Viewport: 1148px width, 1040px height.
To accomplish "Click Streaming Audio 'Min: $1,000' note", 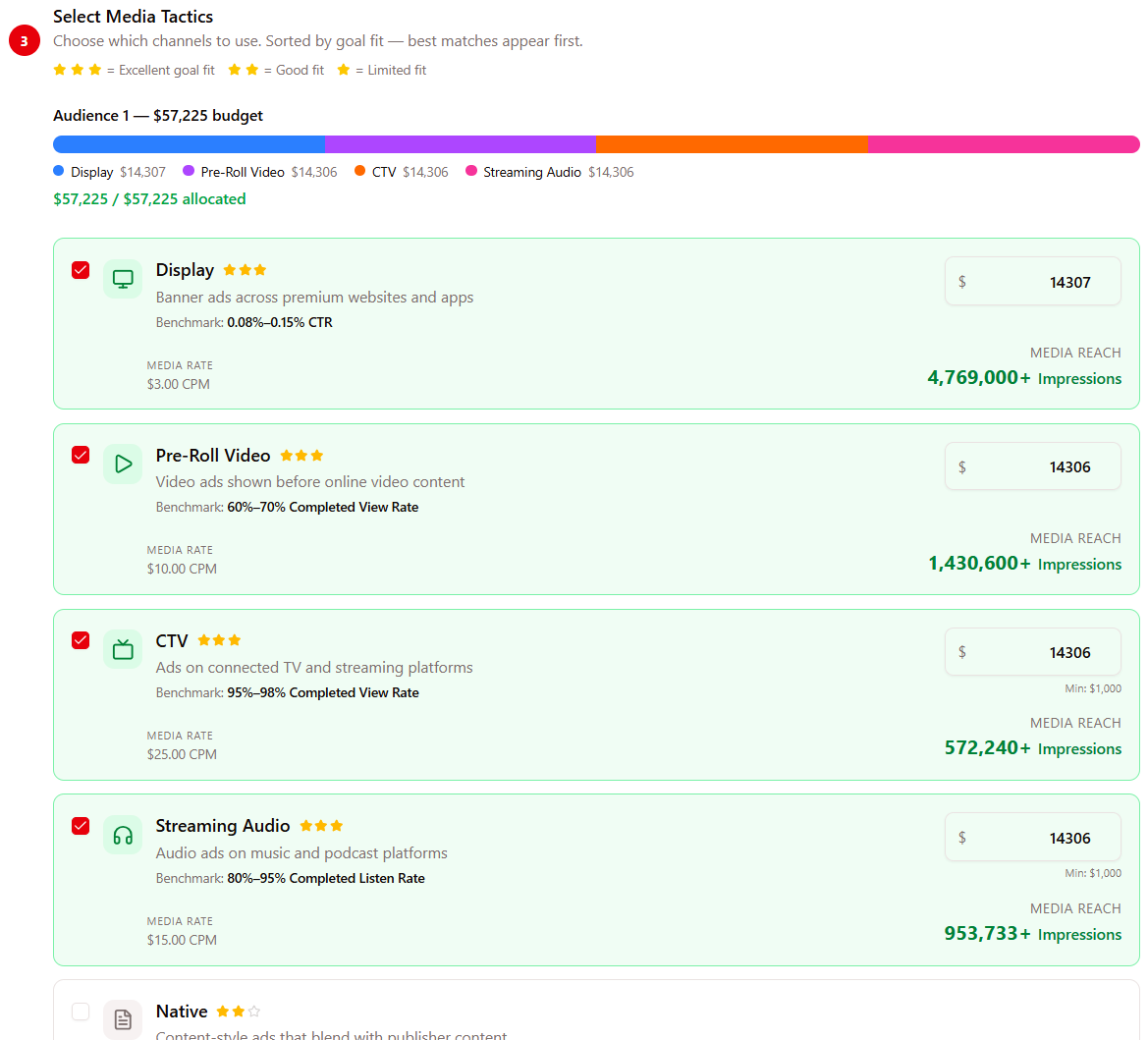I will coord(1093,873).
